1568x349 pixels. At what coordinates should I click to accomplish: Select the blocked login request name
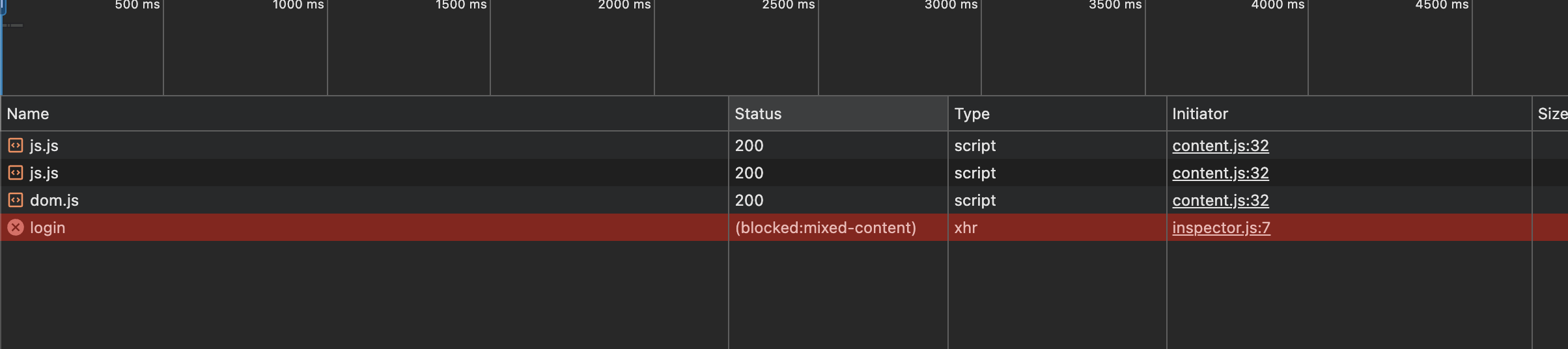(48, 228)
